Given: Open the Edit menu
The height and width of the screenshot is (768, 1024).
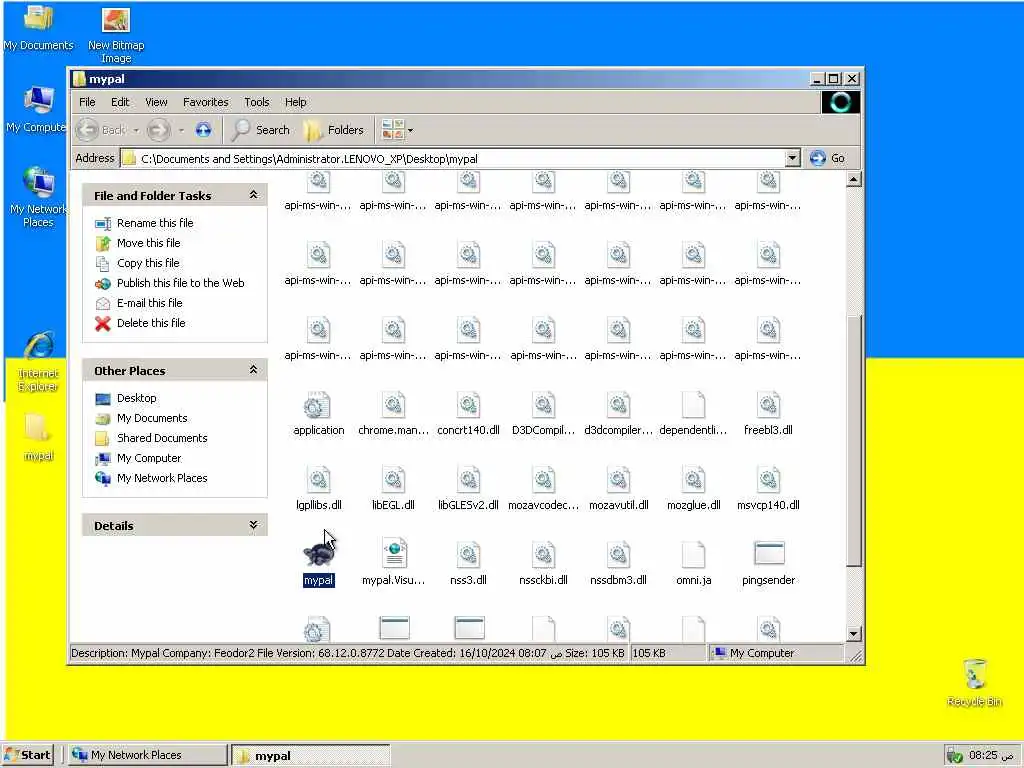Looking at the screenshot, I should pyautogui.click(x=120, y=102).
